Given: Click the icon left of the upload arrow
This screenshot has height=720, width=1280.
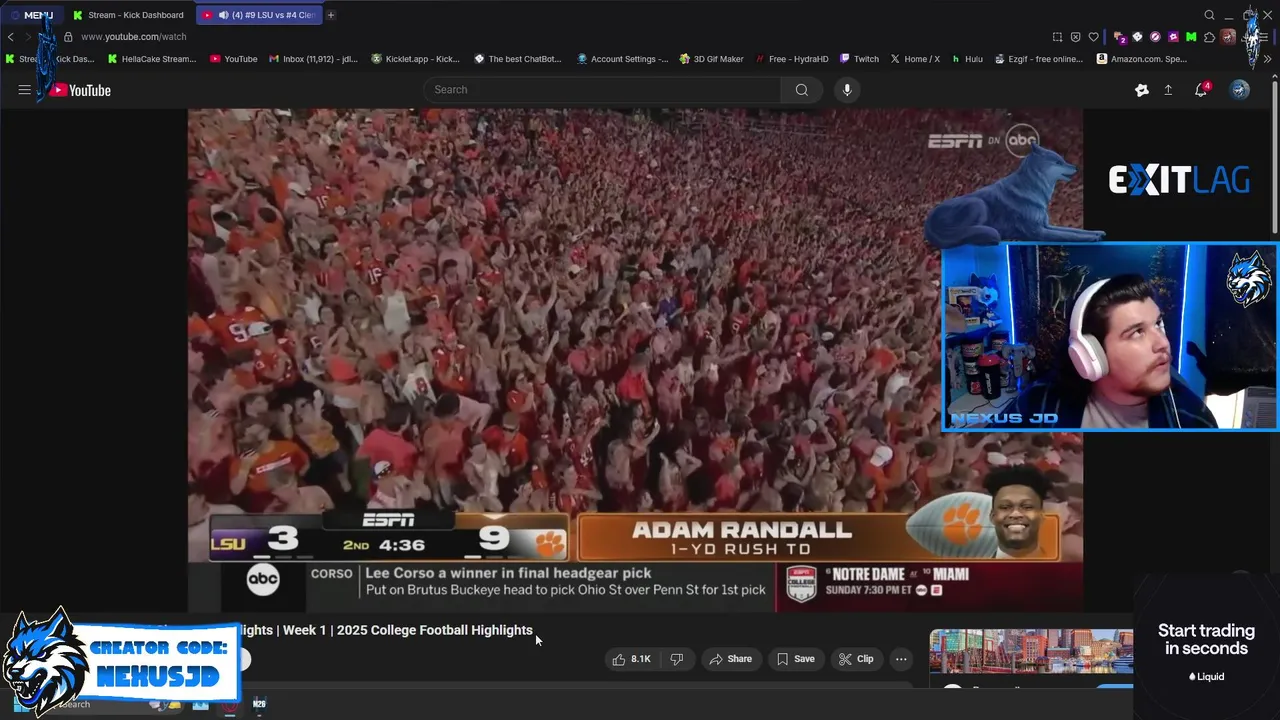Looking at the screenshot, I should pos(1142,90).
